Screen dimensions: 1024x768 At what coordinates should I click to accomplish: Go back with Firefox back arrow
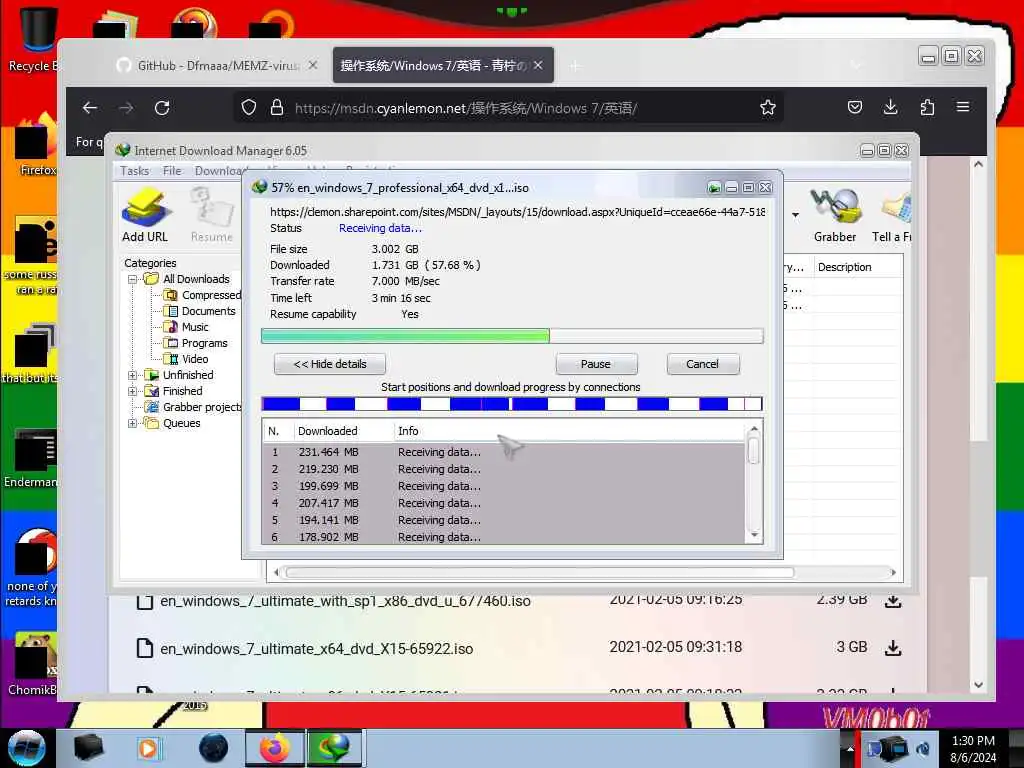point(90,108)
